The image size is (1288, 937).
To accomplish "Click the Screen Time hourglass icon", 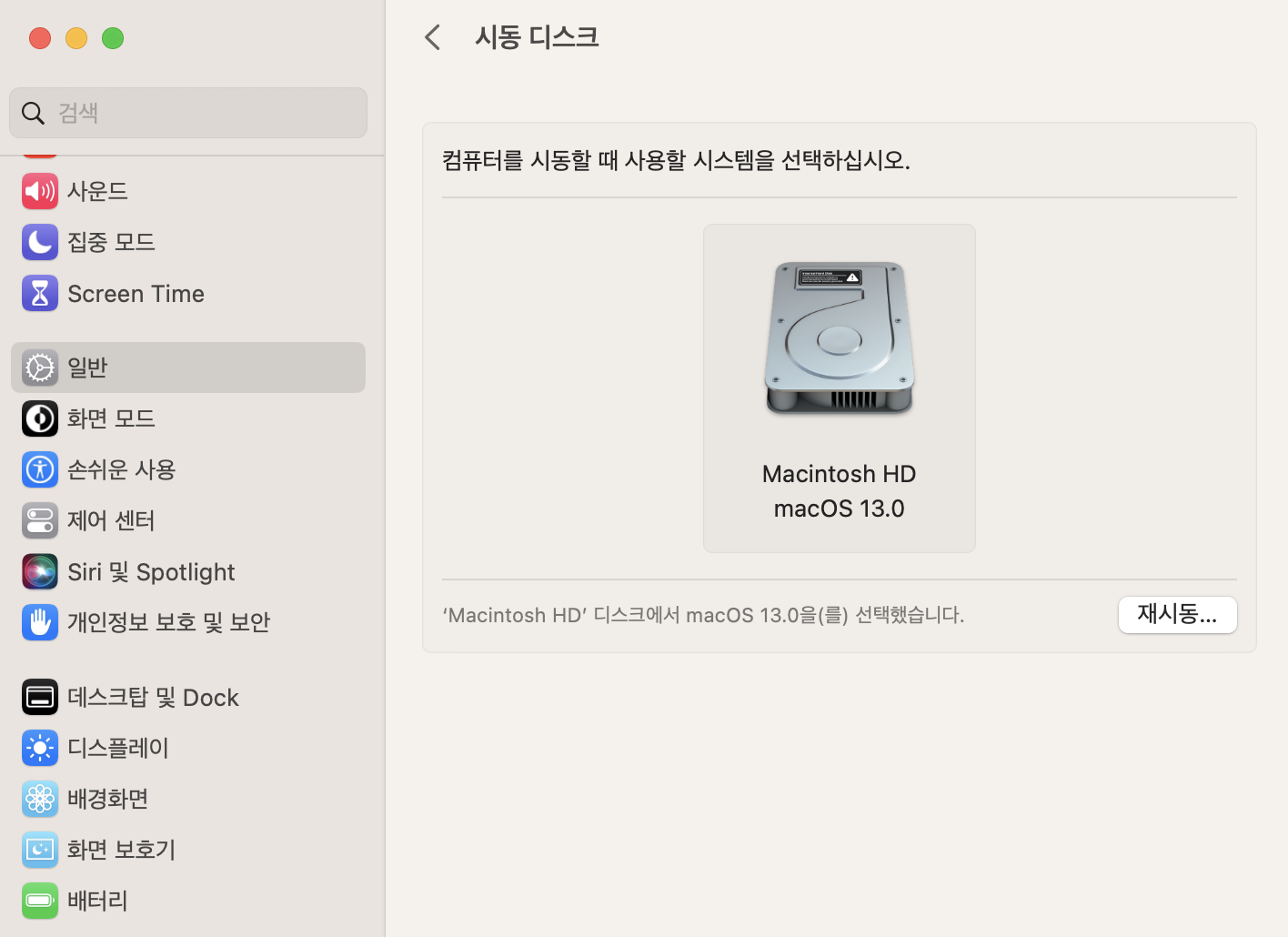I will pos(40,294).
